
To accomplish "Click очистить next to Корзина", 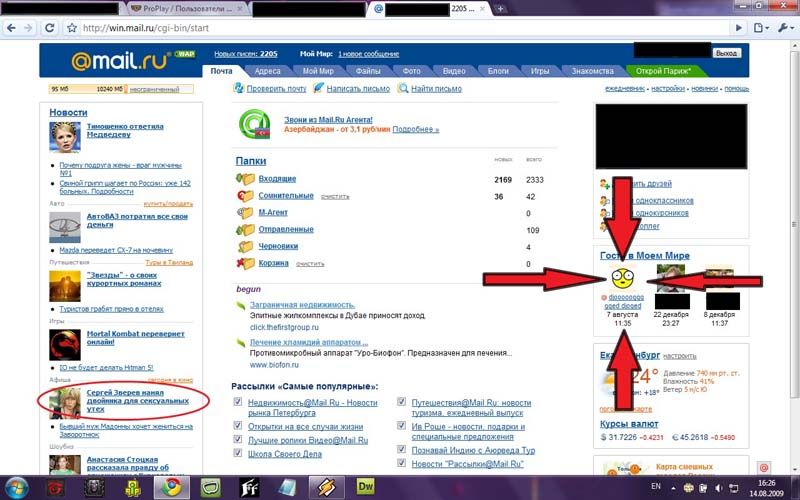I will [x=310, y=264].
